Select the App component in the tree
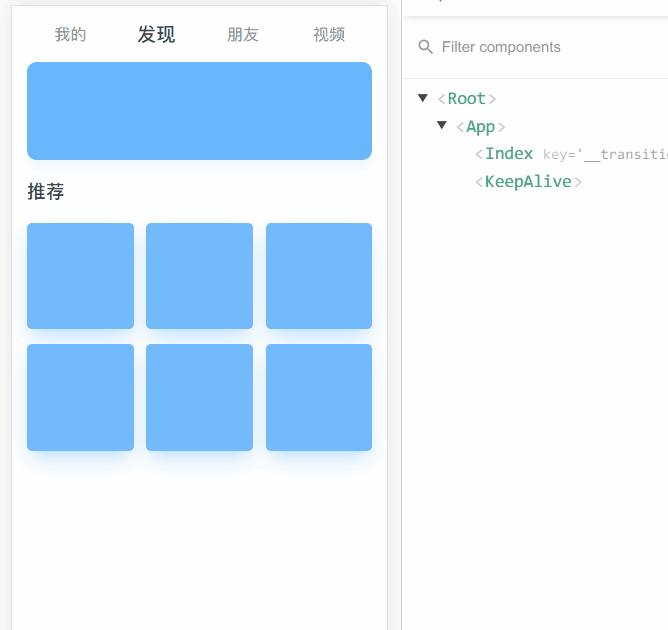 point(481,126)
